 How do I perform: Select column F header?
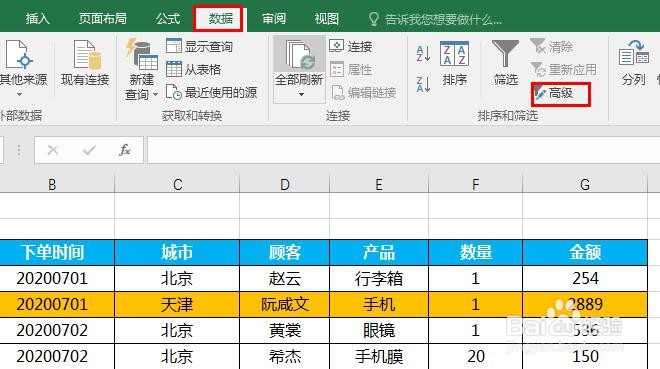coord(475,184)
